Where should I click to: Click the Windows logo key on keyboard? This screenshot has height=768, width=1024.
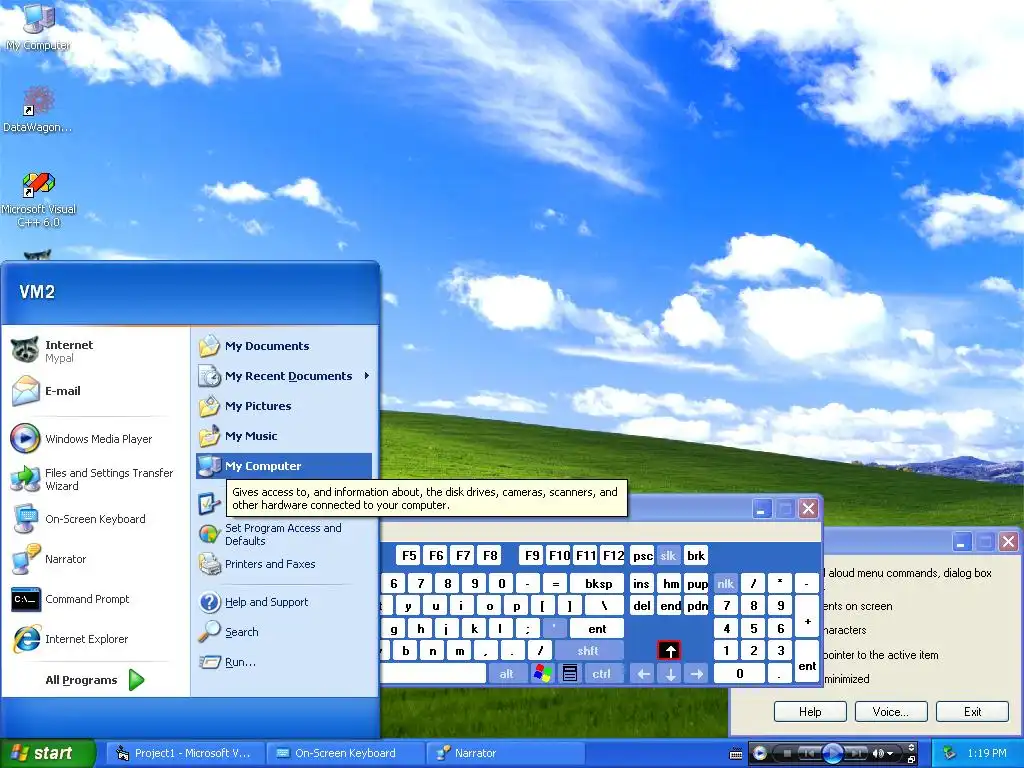543,673
